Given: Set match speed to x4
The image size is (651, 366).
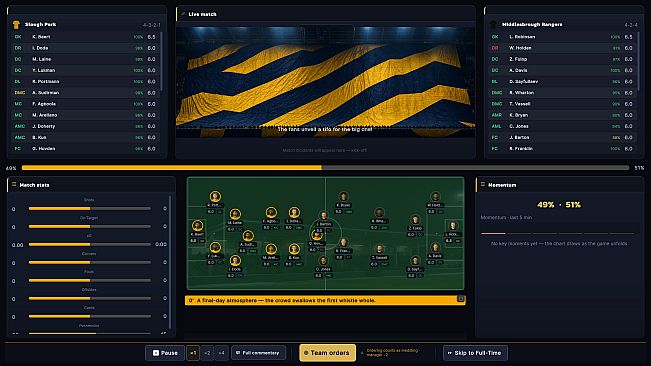Looking at the screenshot, I should coord(221,353).
